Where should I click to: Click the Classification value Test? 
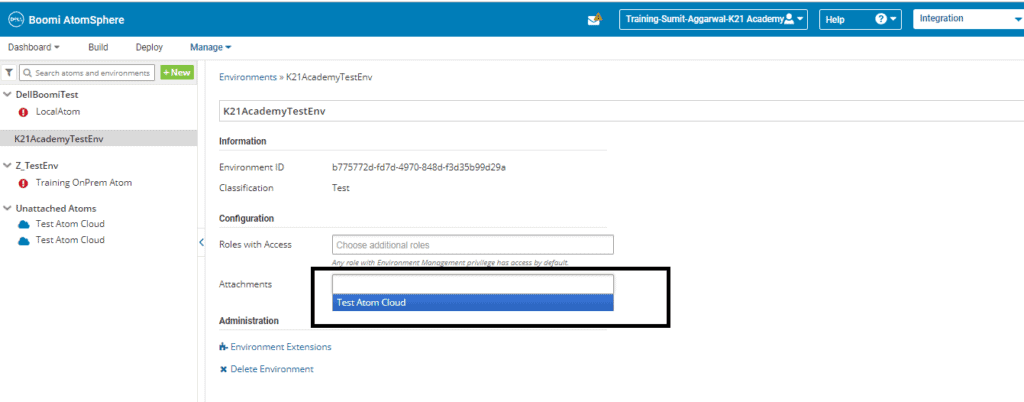coord(341,188)
